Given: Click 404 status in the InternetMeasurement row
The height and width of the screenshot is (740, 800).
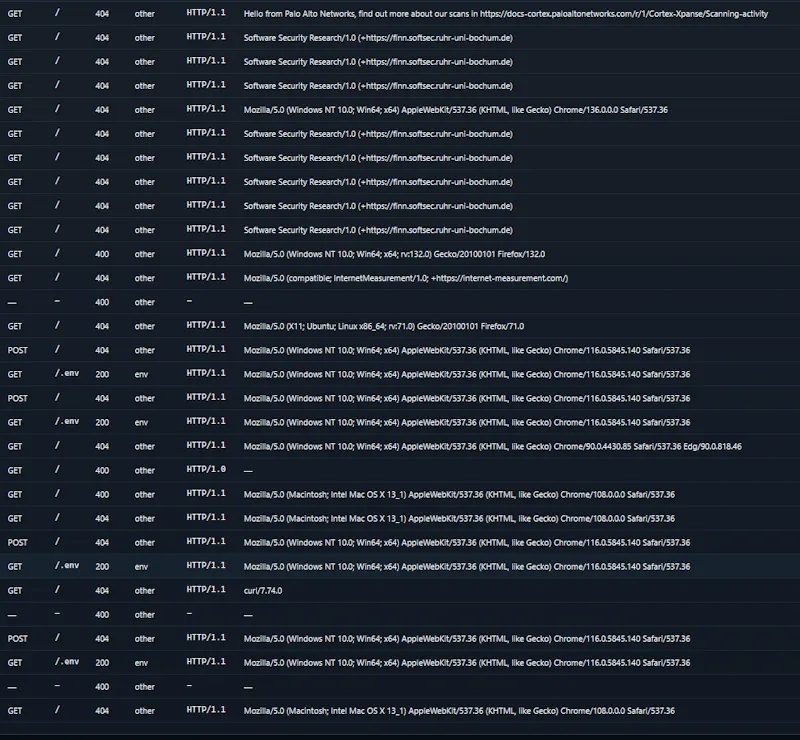Looking at the screenshot, I should 102,278.
